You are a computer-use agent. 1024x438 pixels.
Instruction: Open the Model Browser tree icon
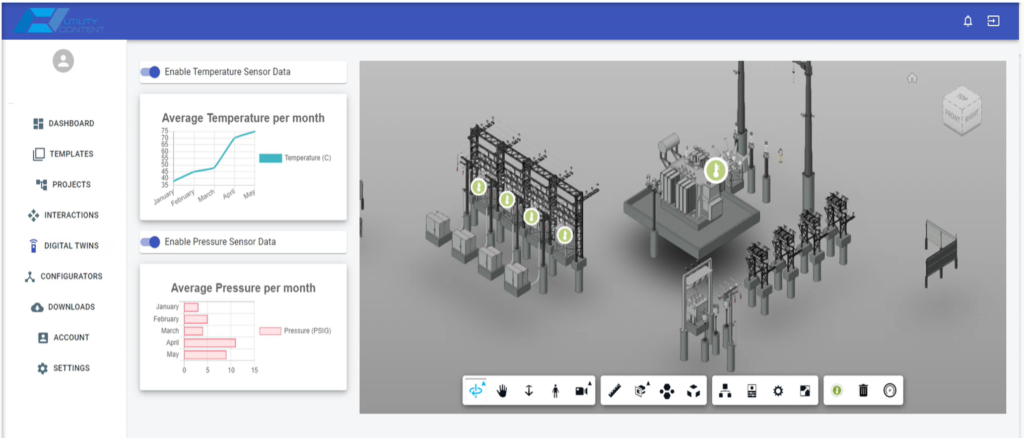(x=725, y=391)
